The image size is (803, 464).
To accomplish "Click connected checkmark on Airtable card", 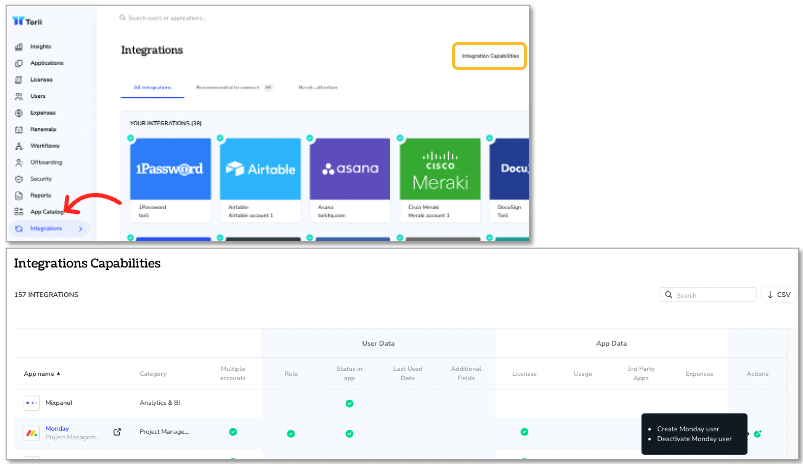I will click(x=220, y=138).
